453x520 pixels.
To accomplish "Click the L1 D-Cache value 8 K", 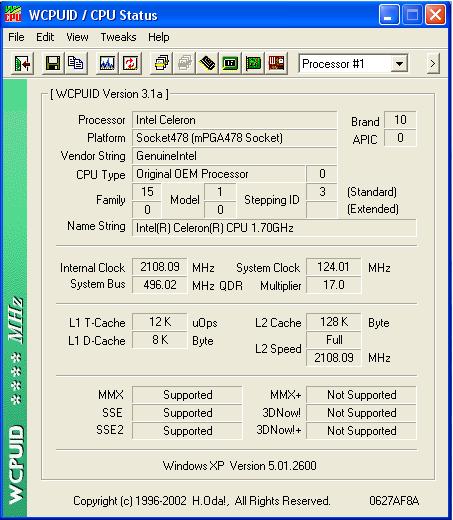I will (x=160, y=340).
